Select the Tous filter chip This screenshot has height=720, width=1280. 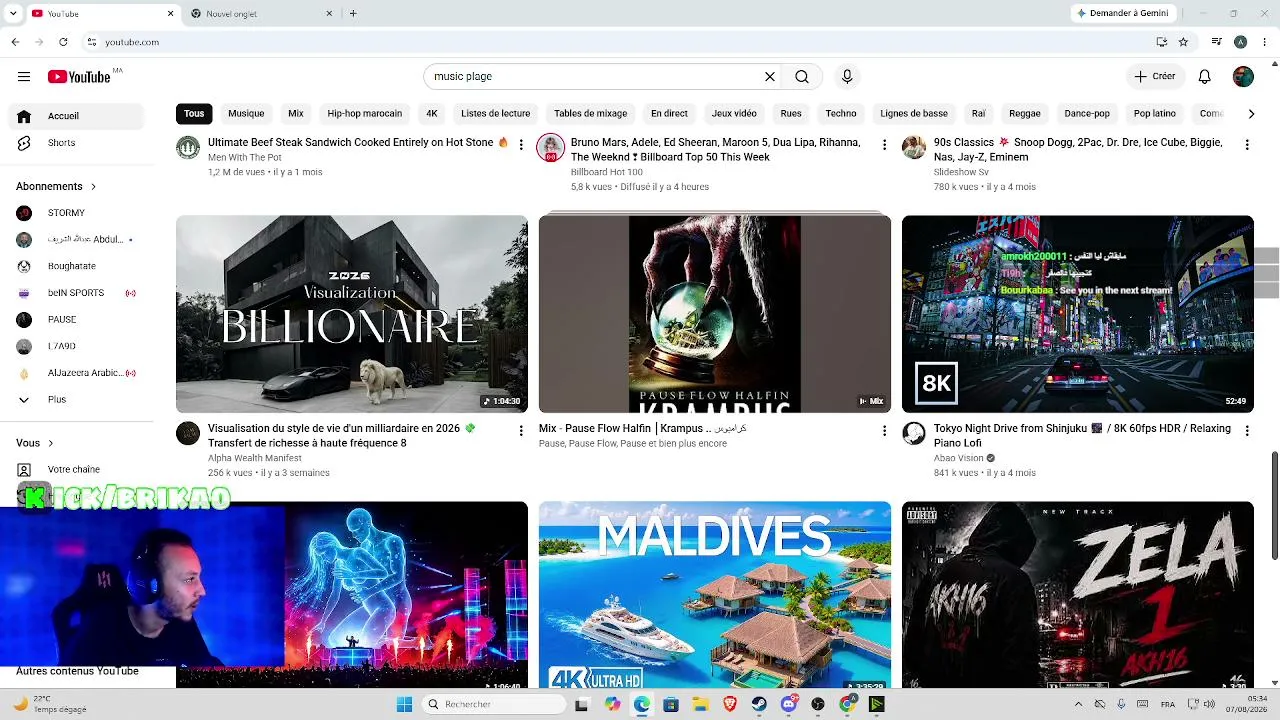tap(194, 114)
